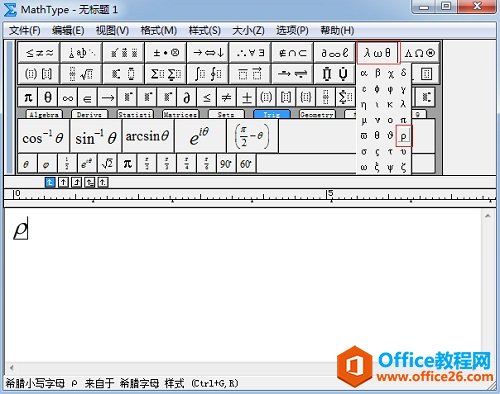
Task: Switch to the Statistics tab
Action: click(x=135, y=114)
